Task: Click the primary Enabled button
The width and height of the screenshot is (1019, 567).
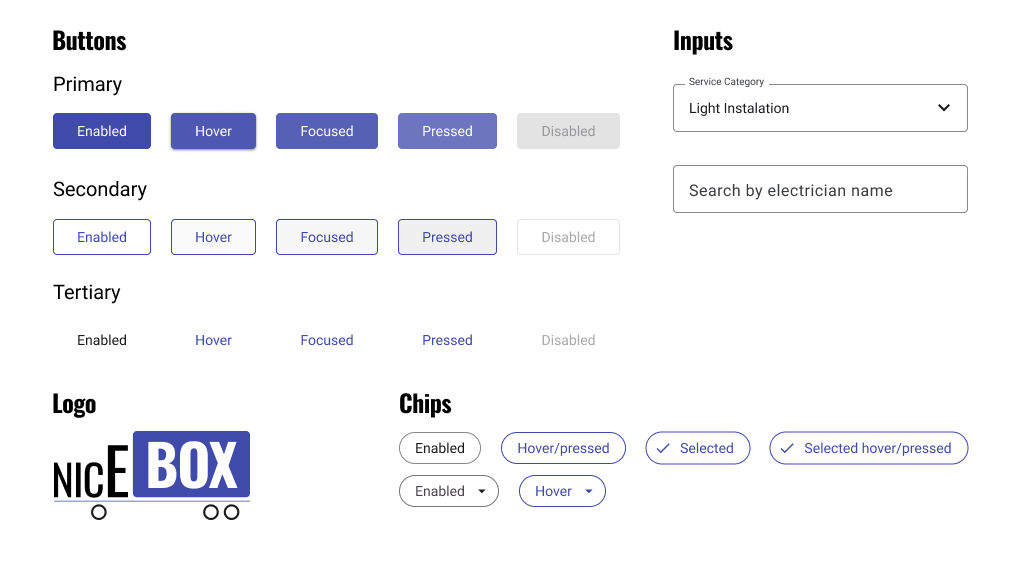Action: point(102,131)
